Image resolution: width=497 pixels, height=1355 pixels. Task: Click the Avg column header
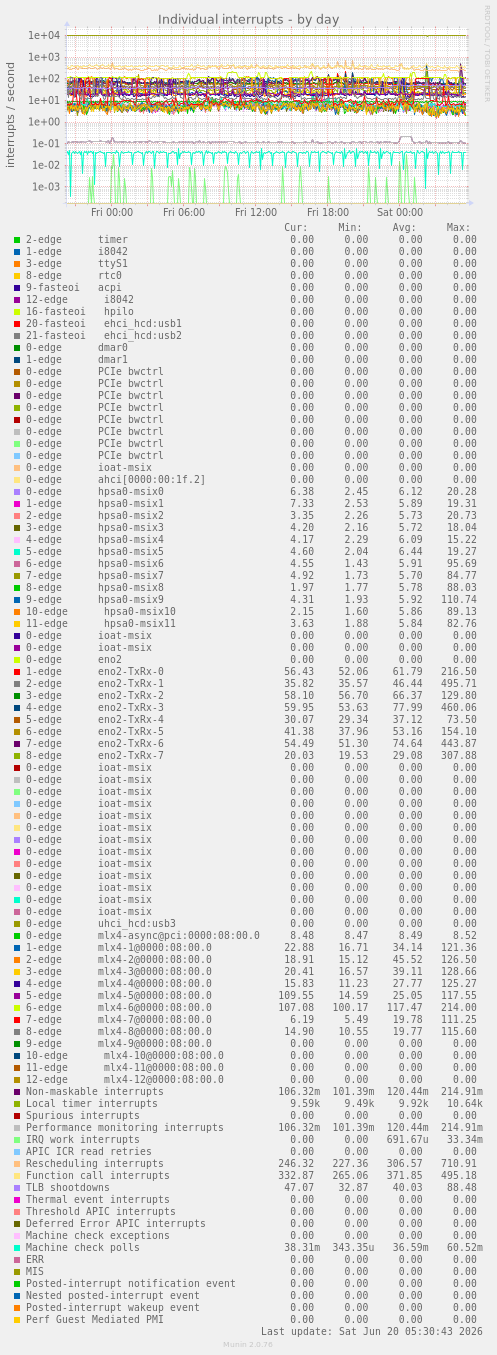[405, 227]
